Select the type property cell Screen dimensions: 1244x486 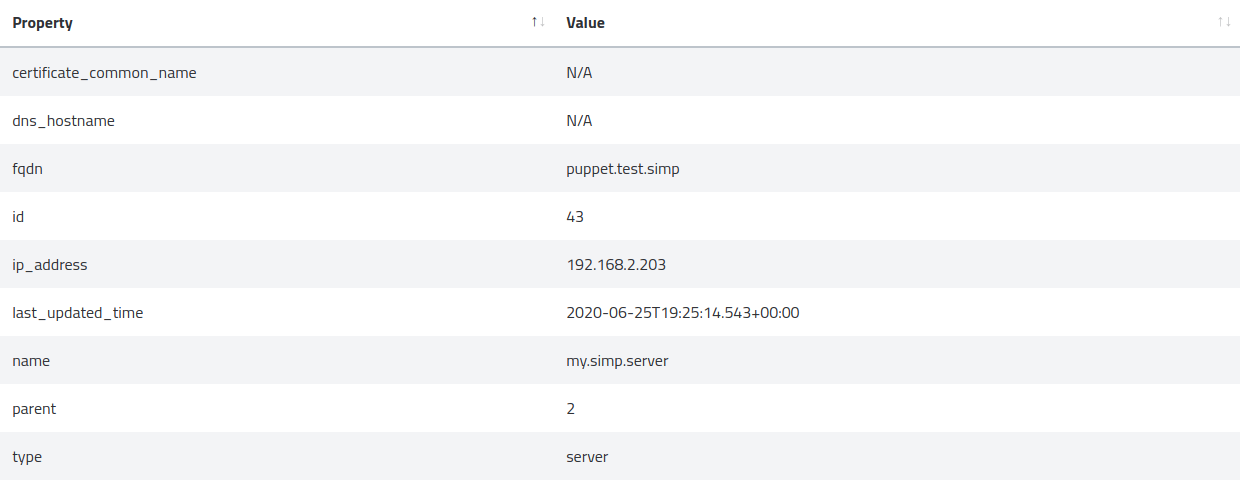(x=27, y=457)
